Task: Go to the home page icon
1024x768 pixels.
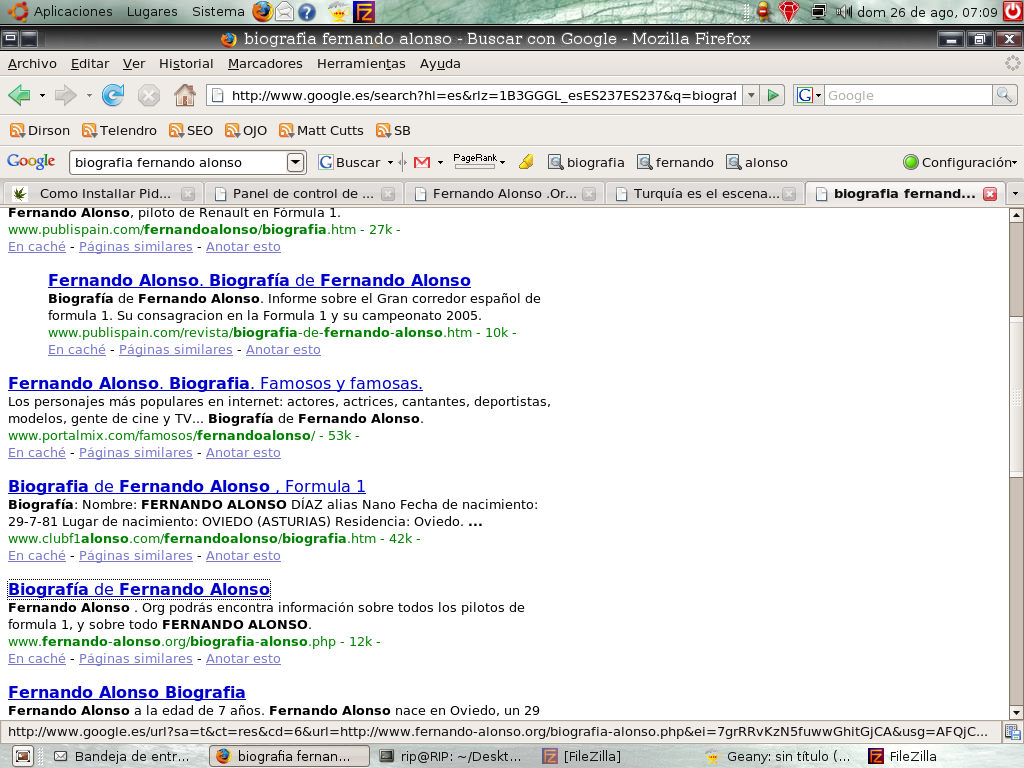Action: point(185,95)
